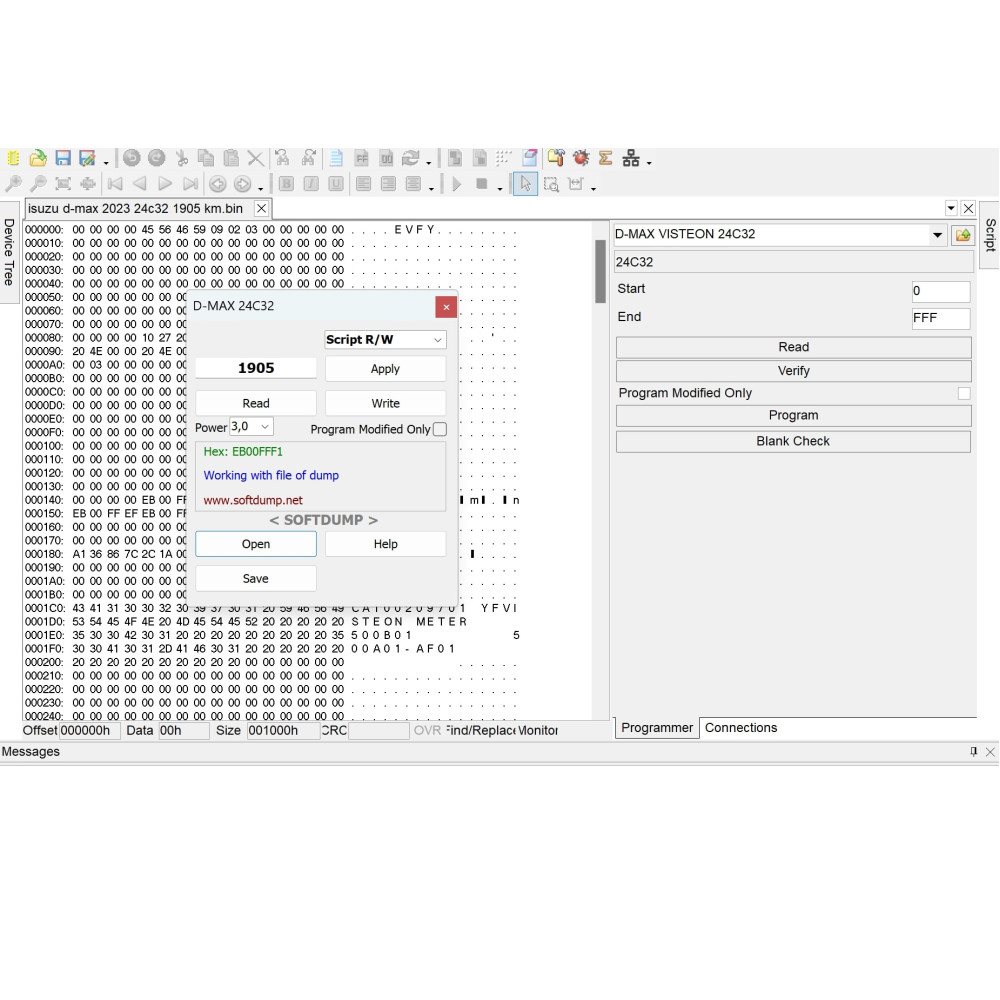Open the tab list dropdown arrow at the right
Image resolution: width=1000 pixels, height=1000 pixels.
[951, 208]
